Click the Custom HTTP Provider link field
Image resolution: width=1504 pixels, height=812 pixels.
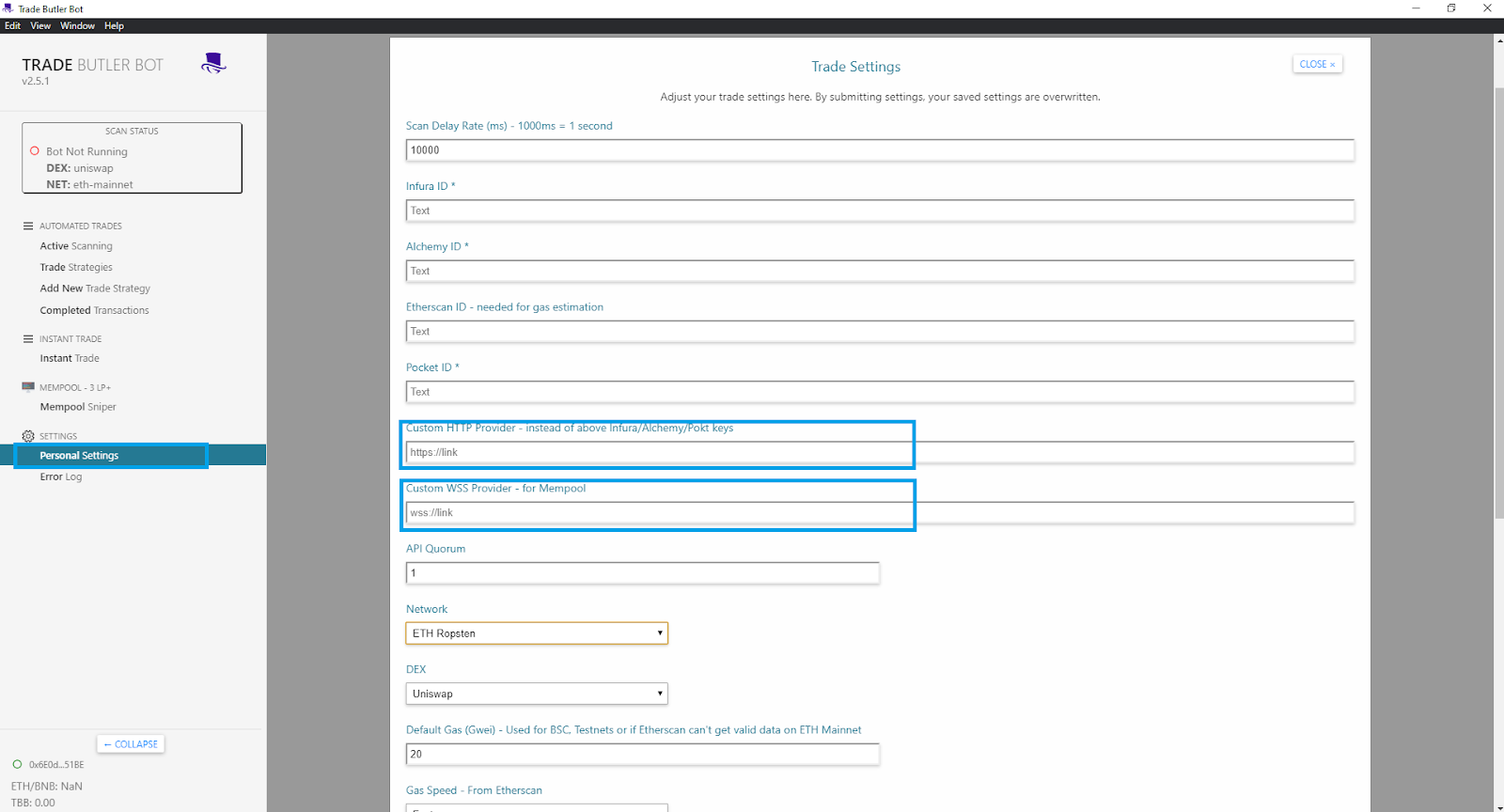pyautogui.click(x=880, y=452)
